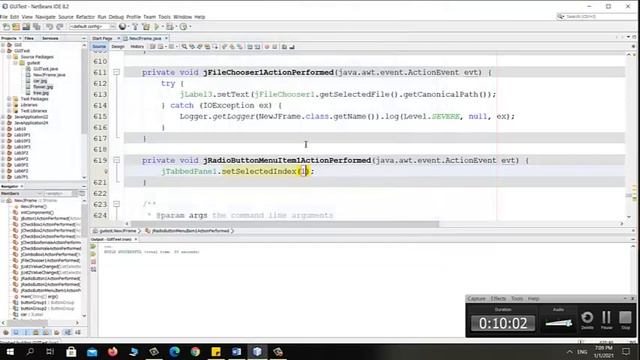
Task: Collapse the GUITest project node
Action: click(x=3, y=51)
